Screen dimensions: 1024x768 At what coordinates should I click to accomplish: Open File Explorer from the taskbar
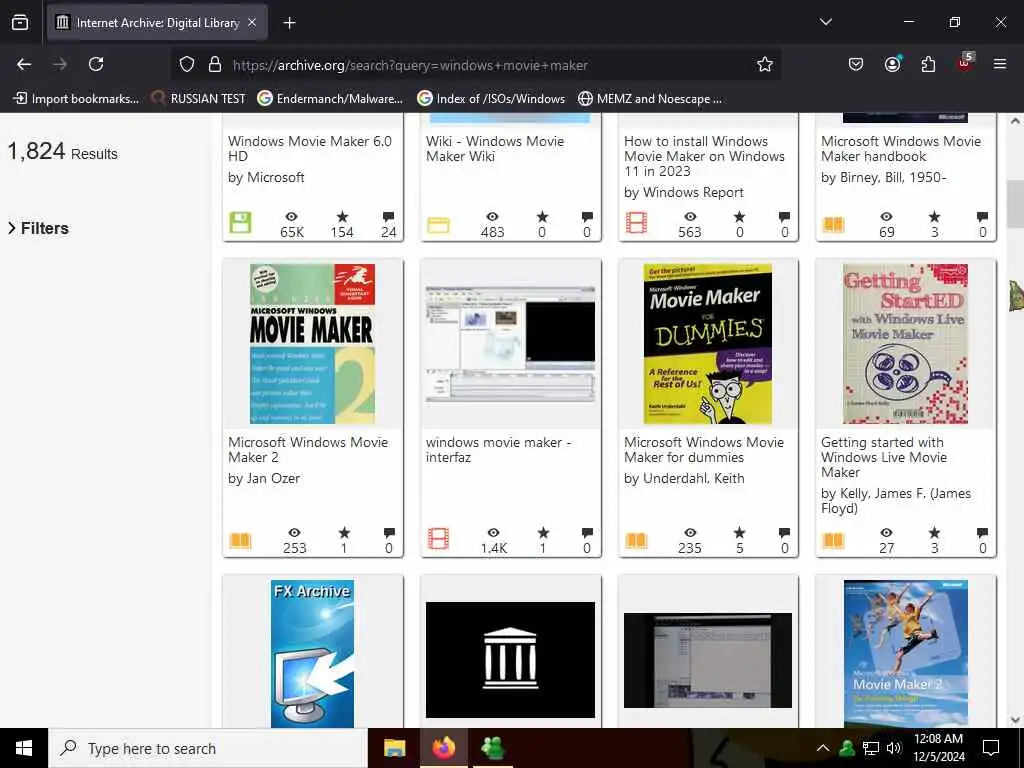pos(394,748)
